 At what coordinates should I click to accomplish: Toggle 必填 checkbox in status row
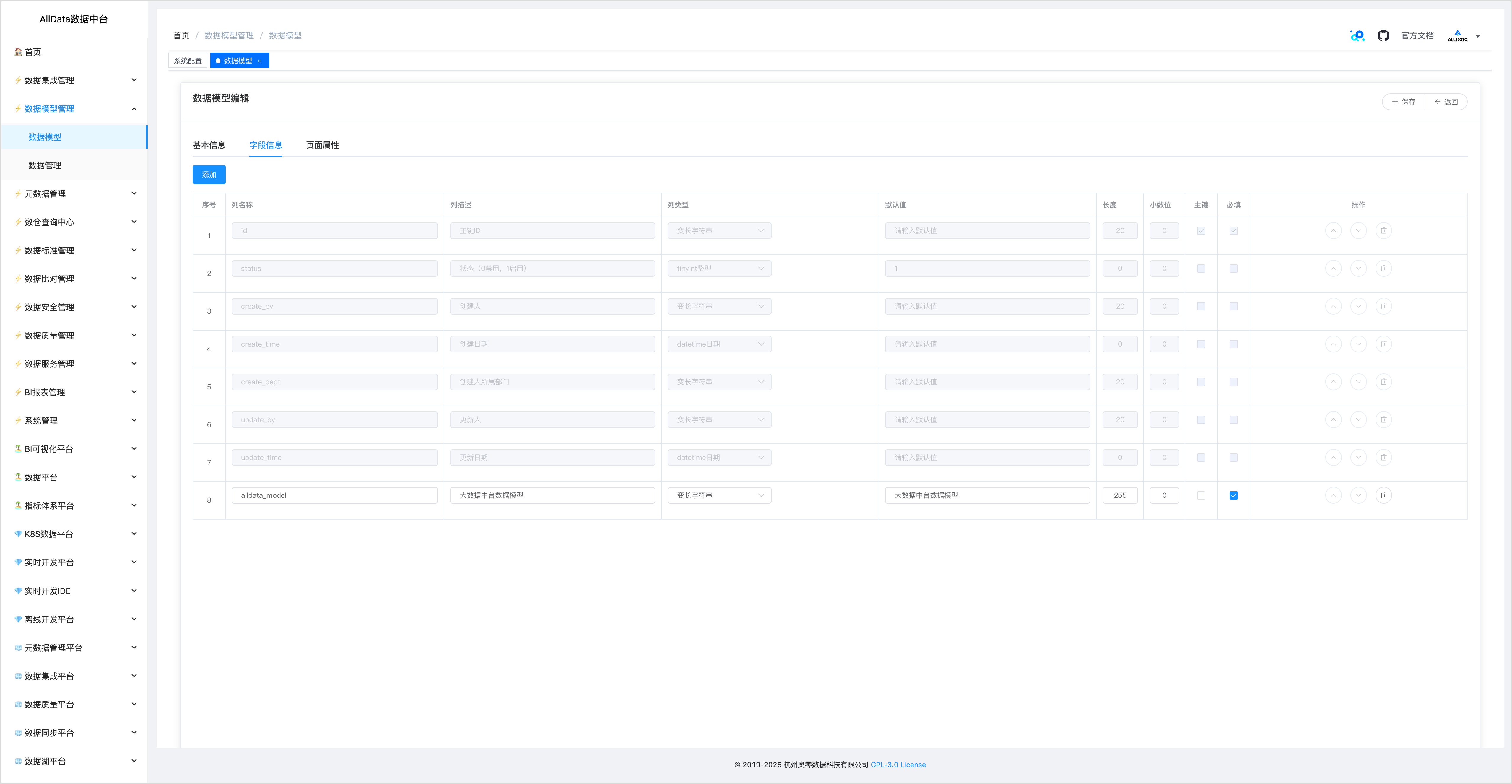[x=1233, y=269]
